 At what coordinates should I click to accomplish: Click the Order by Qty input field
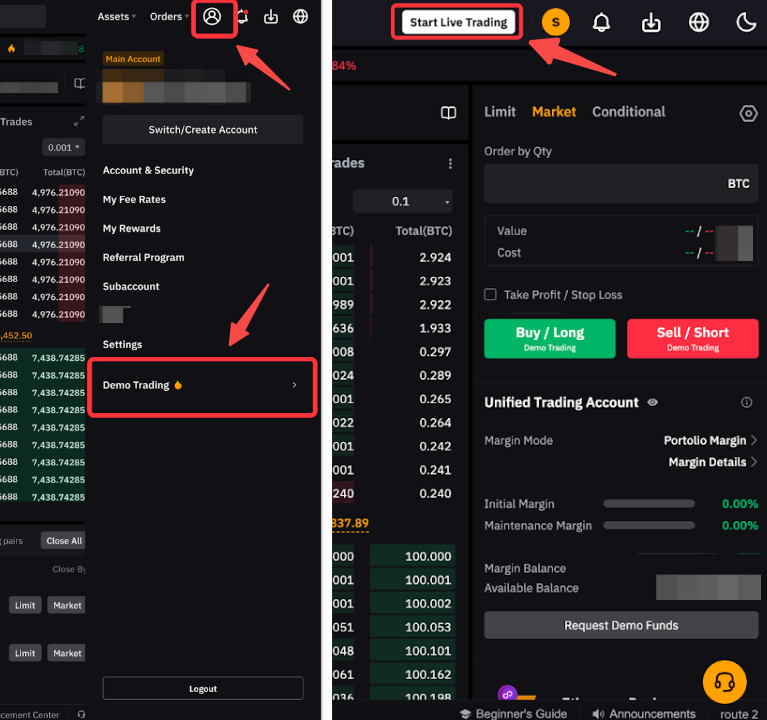(600, 184)
